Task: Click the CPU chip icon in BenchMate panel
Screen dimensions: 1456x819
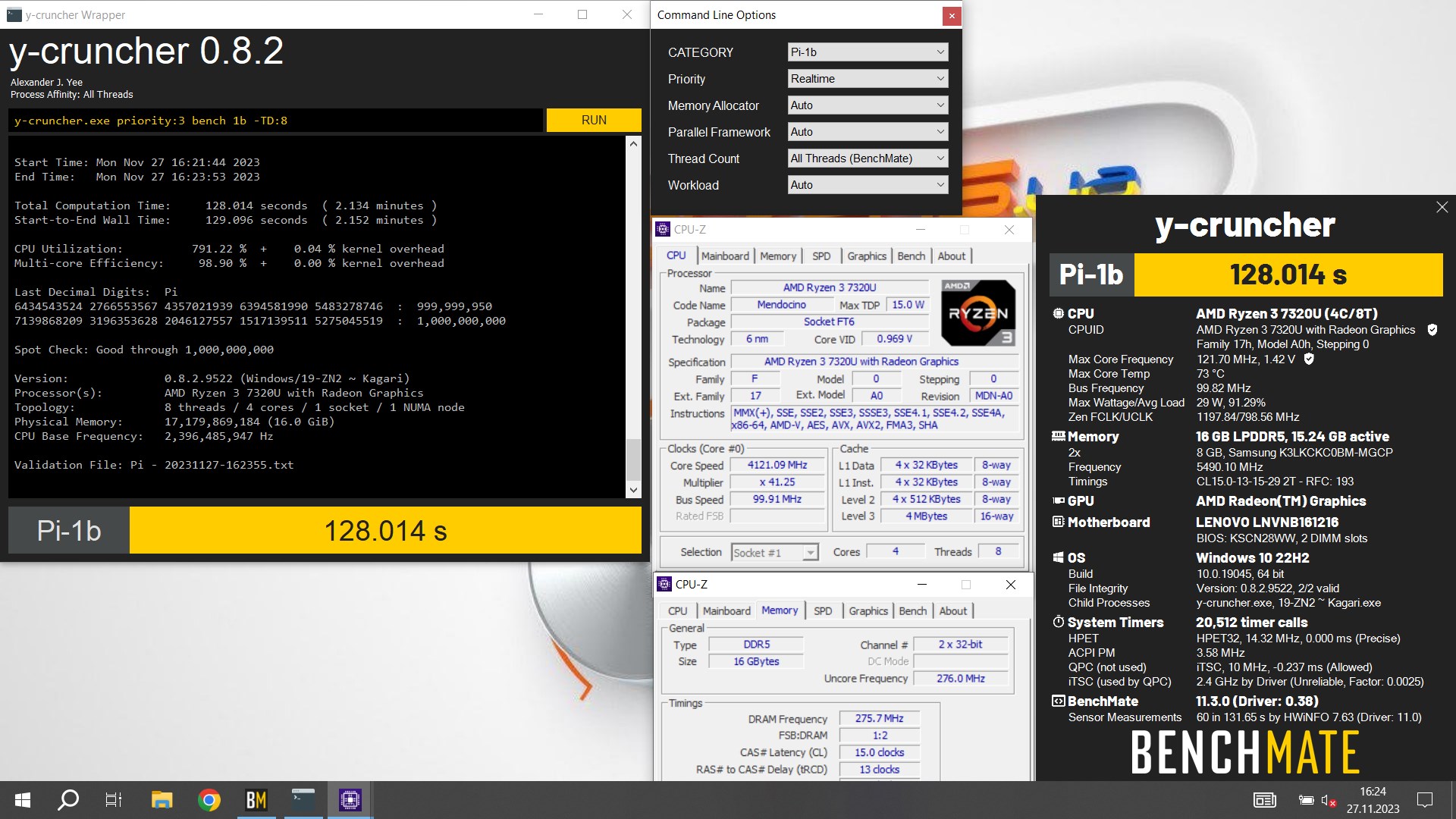Action: pyautogui.click(x=1058, y=313)
